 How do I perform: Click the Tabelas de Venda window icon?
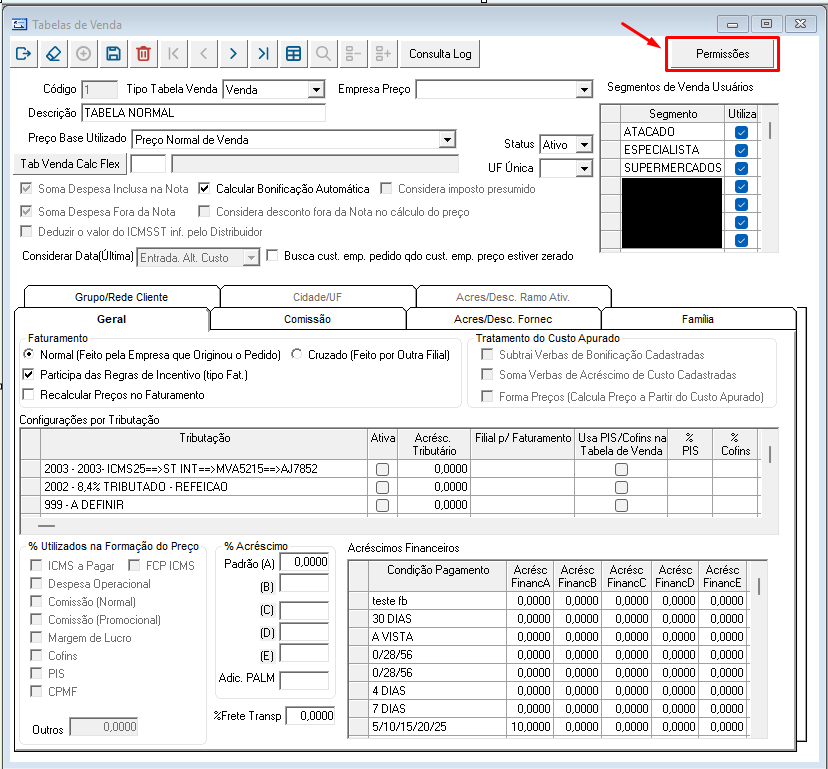(20, 24)
